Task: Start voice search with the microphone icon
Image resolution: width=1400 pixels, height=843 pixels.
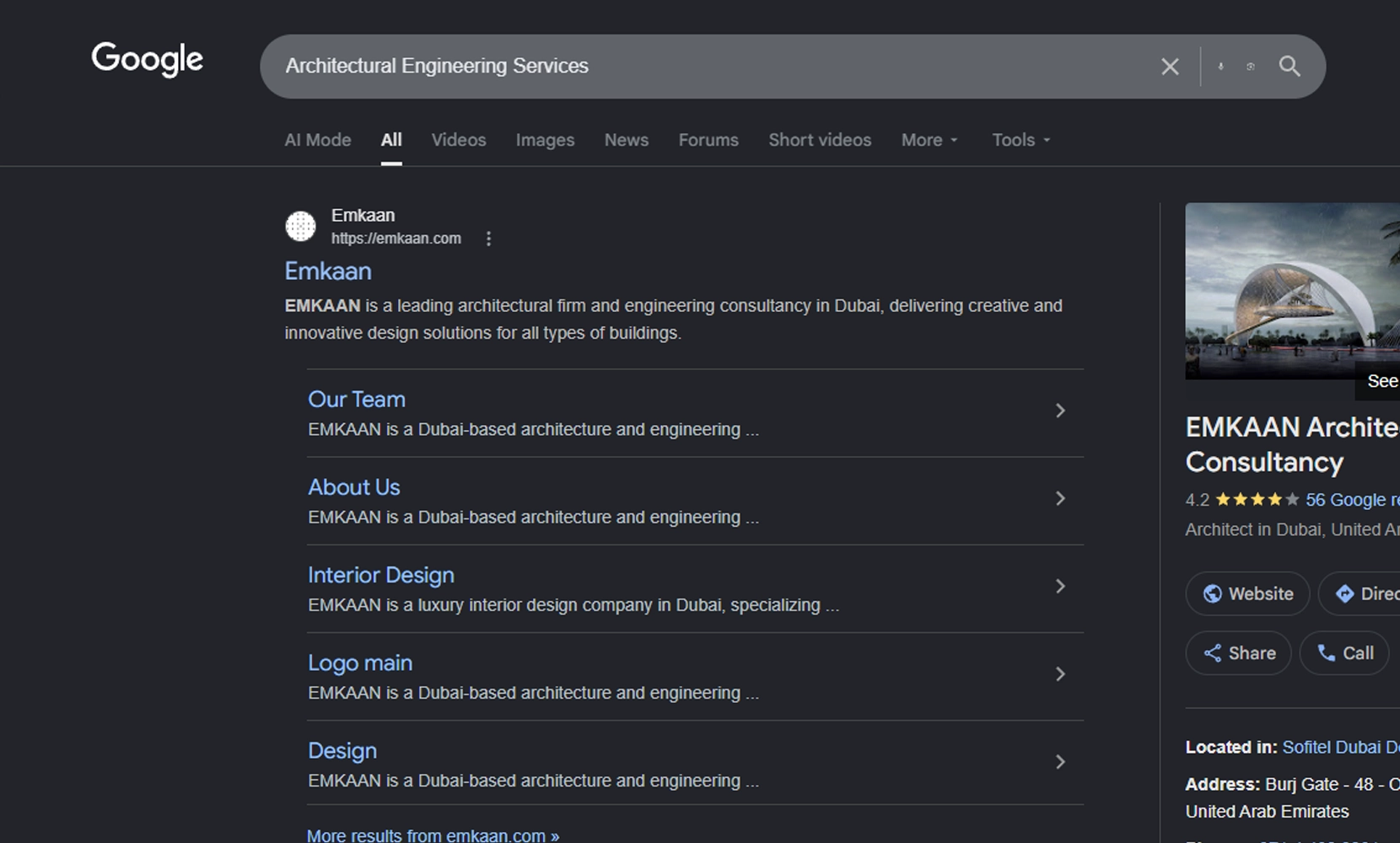Action: 1220,67
